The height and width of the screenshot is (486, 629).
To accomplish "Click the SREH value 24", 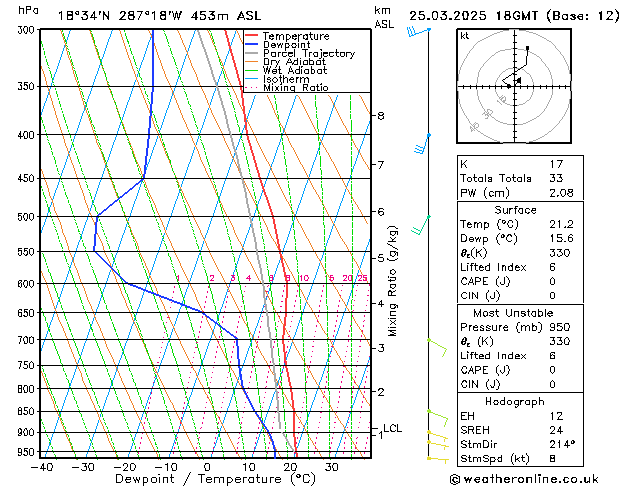I will tap(556, 430).
